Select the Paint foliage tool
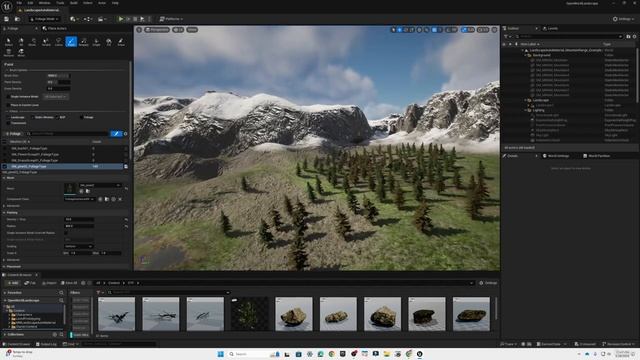 (x=71, y=42)
